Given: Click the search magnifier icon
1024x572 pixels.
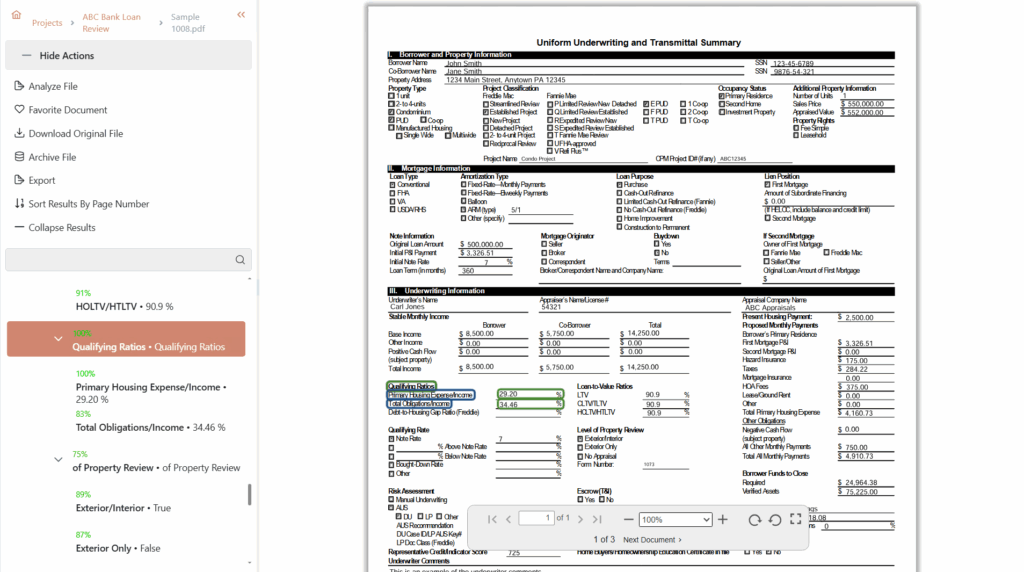Looking at the screenshot, I should click(240, 260).
